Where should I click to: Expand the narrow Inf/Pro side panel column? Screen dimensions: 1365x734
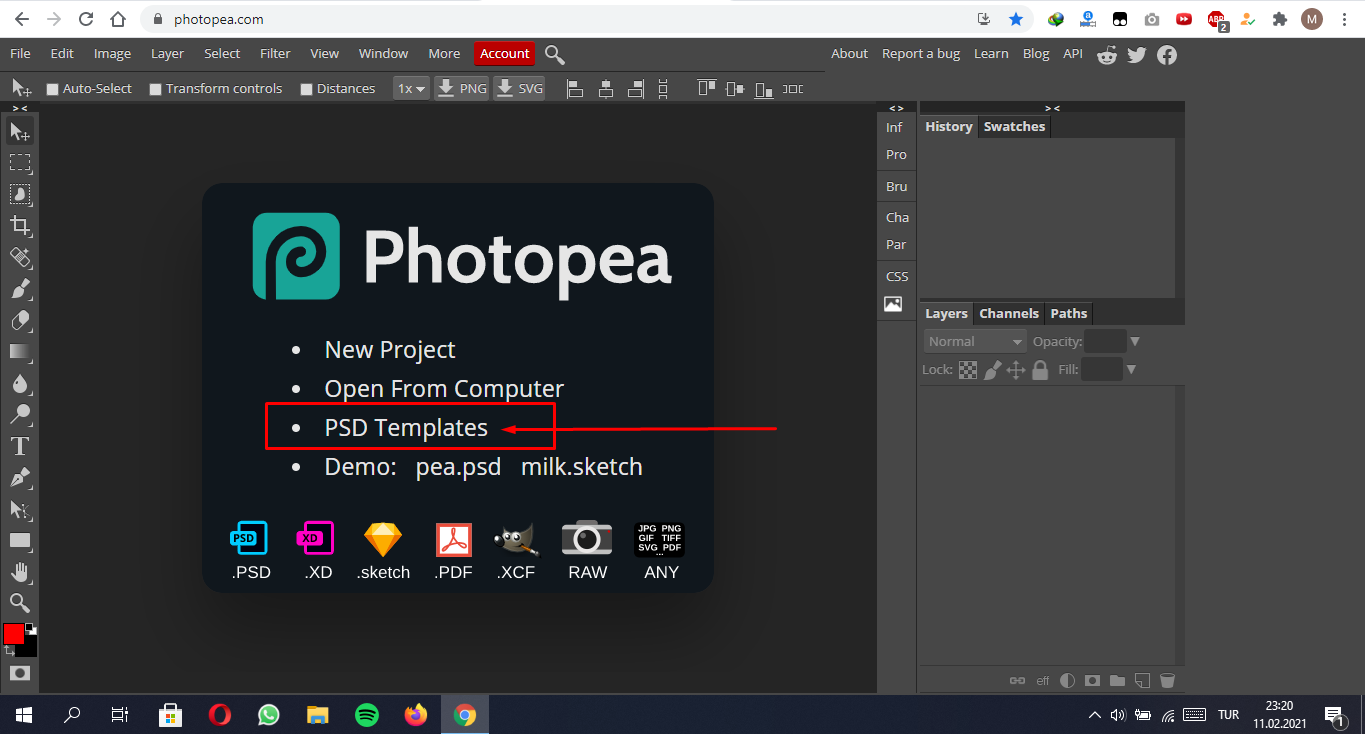896,108
